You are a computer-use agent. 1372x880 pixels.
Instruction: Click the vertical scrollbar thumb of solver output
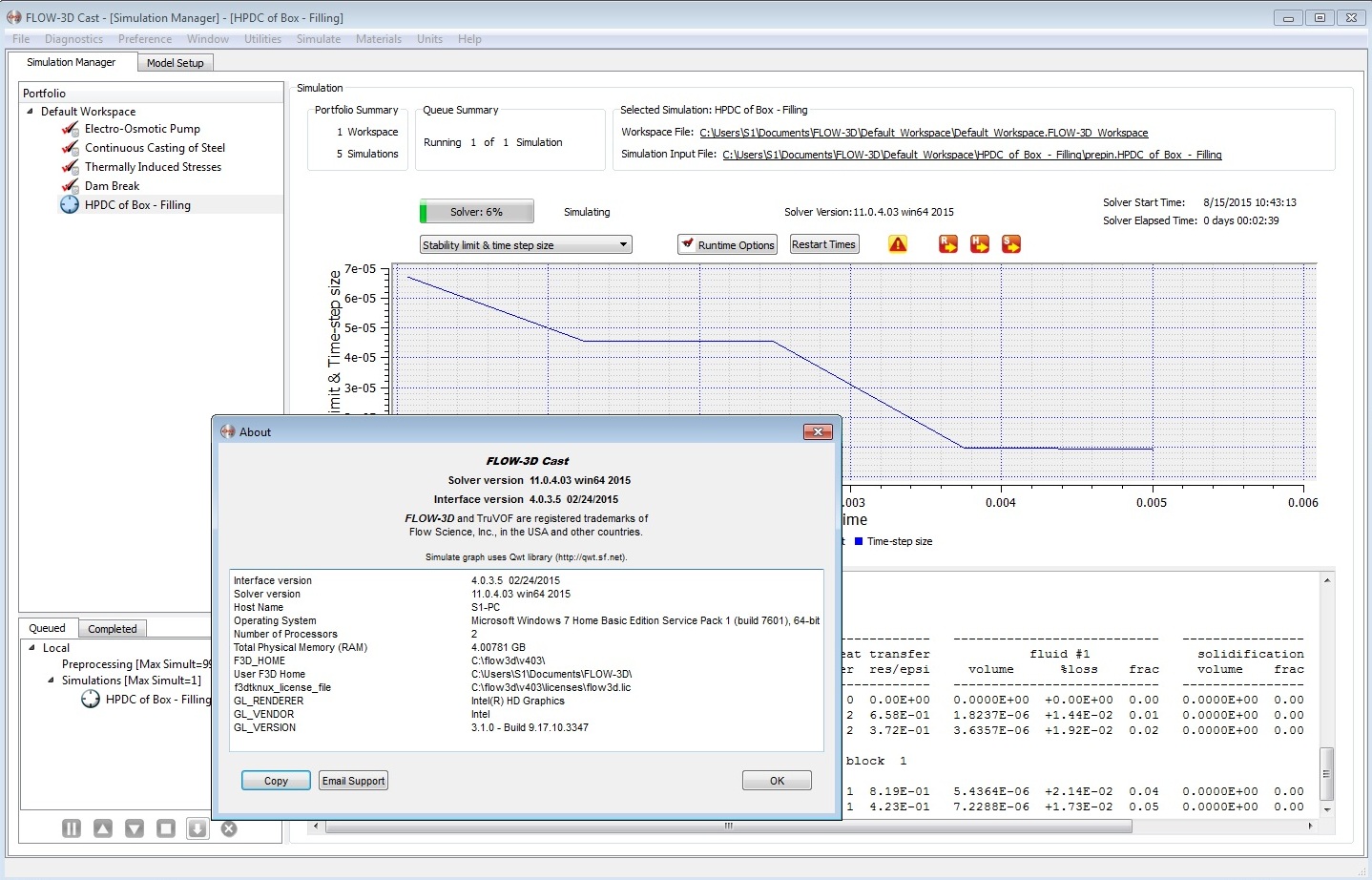tap(1326, 773)
